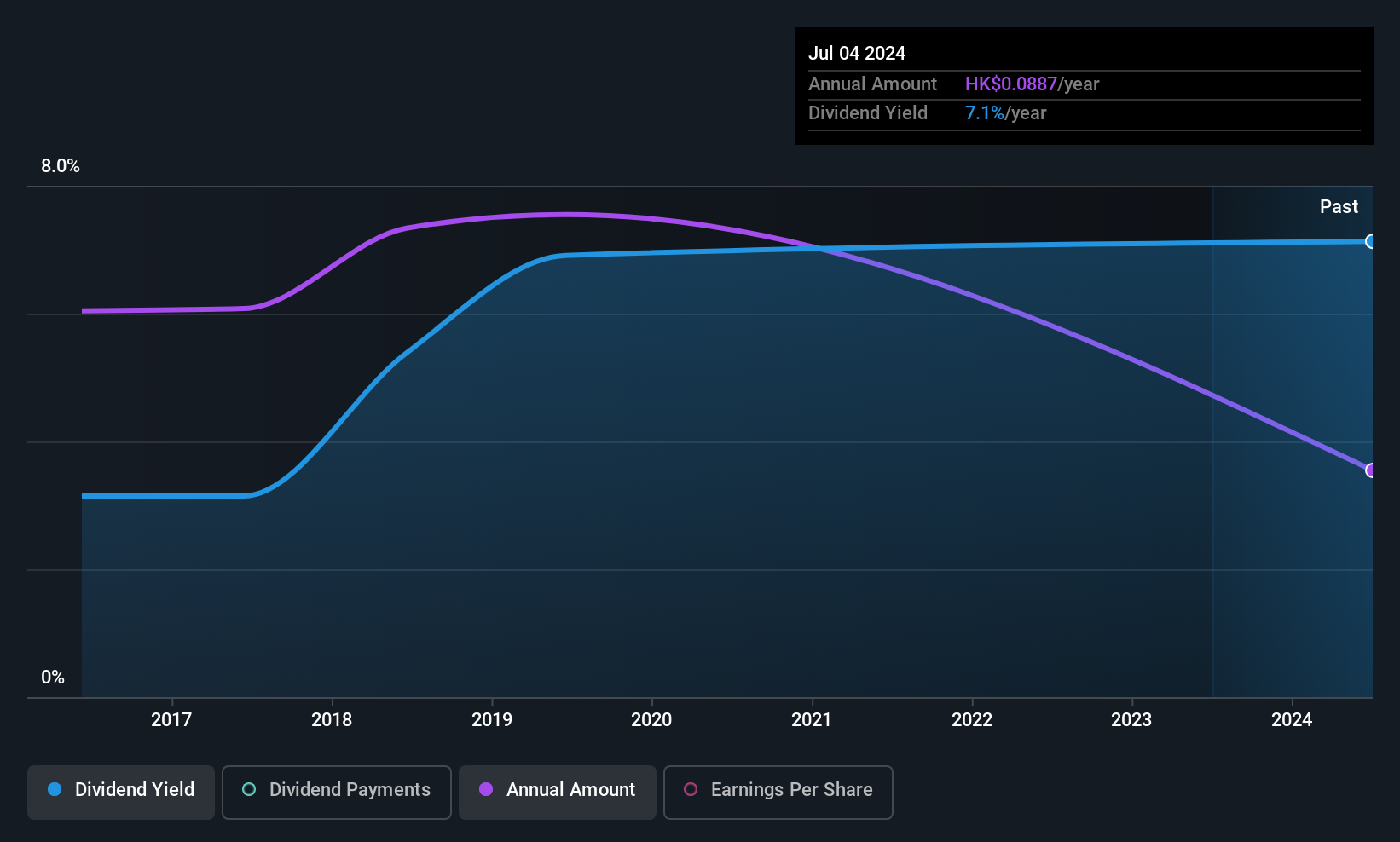Toggle the Earnings Per Share legend series
The image size is (1400, 842).
click(778, 793)
